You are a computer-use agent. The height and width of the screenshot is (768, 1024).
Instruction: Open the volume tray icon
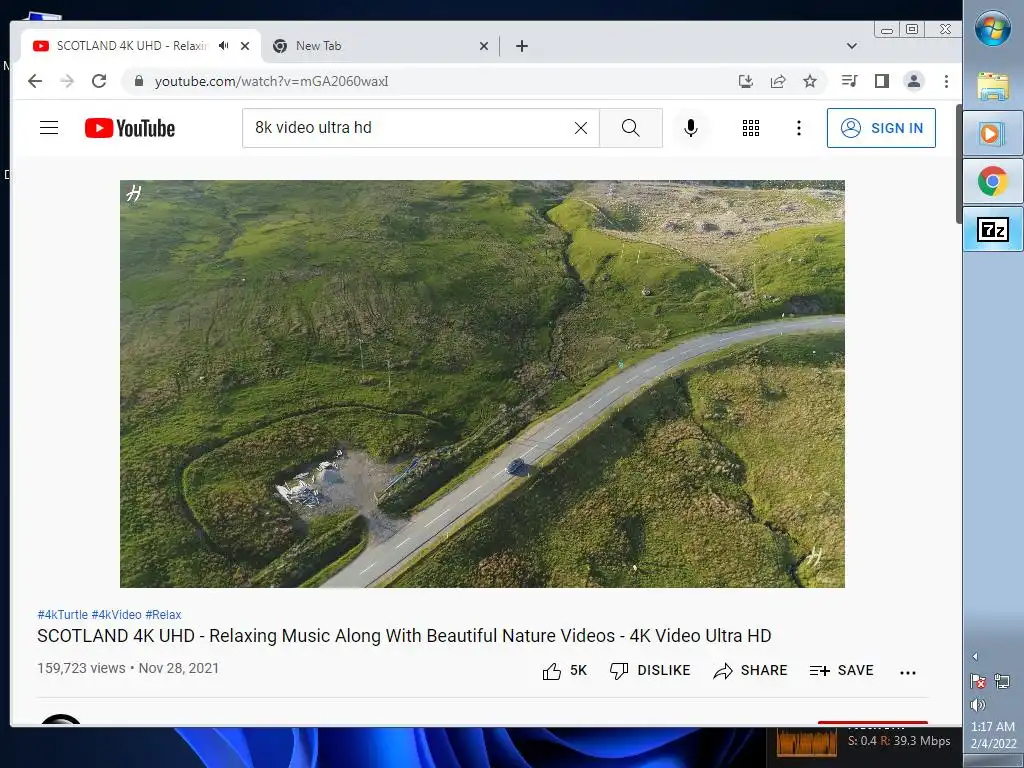coord(978,705)
